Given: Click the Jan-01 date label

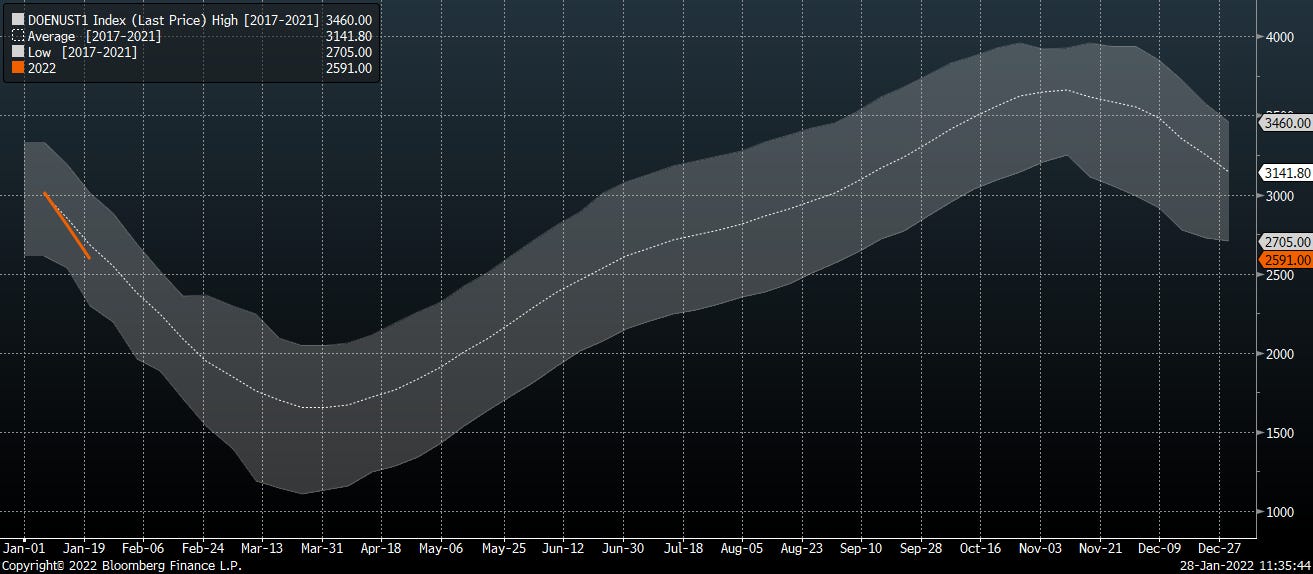Looking at the screenshot, I should click(x=24, y=549).
